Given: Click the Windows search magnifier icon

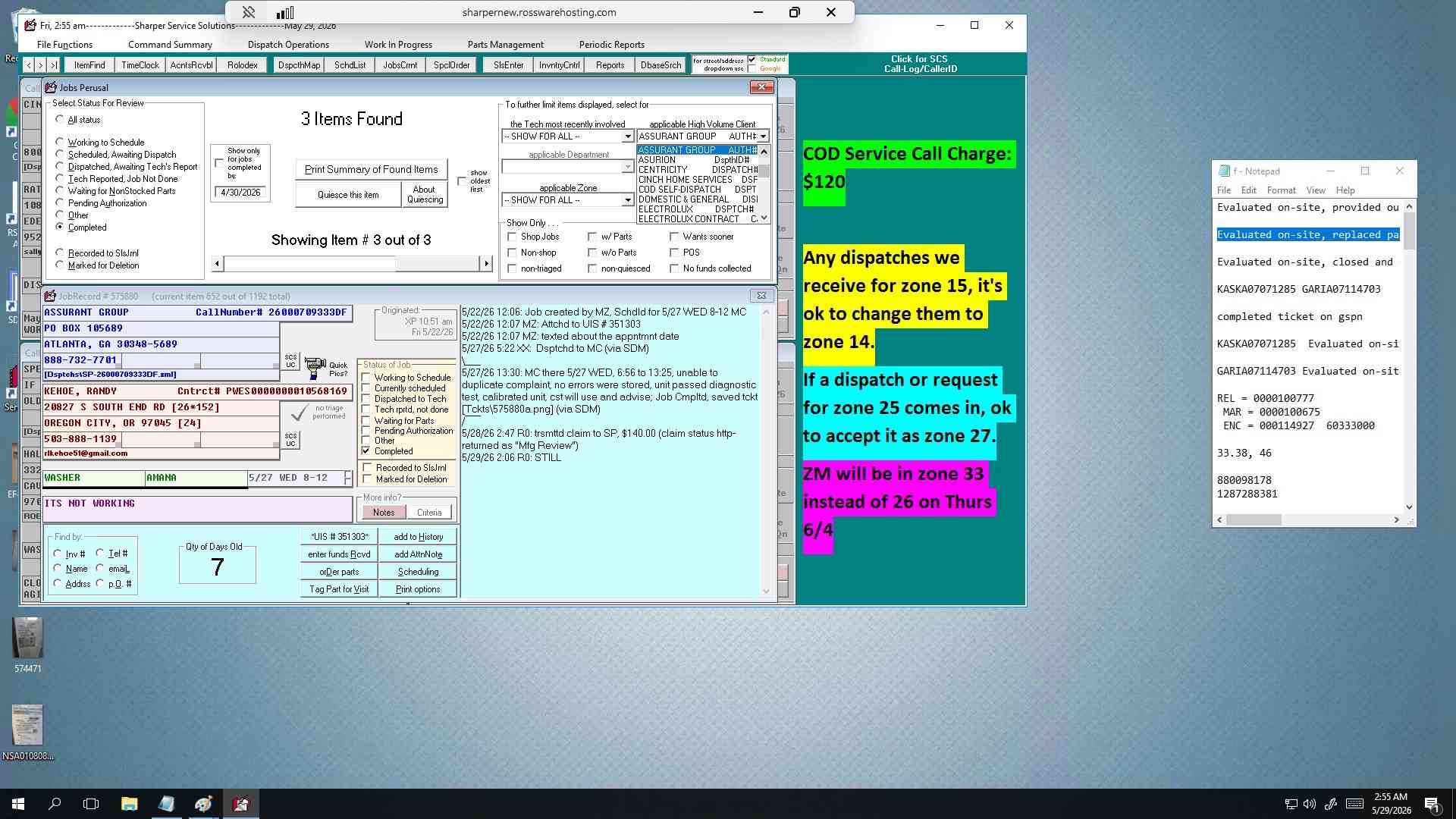Looking at the screenshot, I should tap(55, 804).
